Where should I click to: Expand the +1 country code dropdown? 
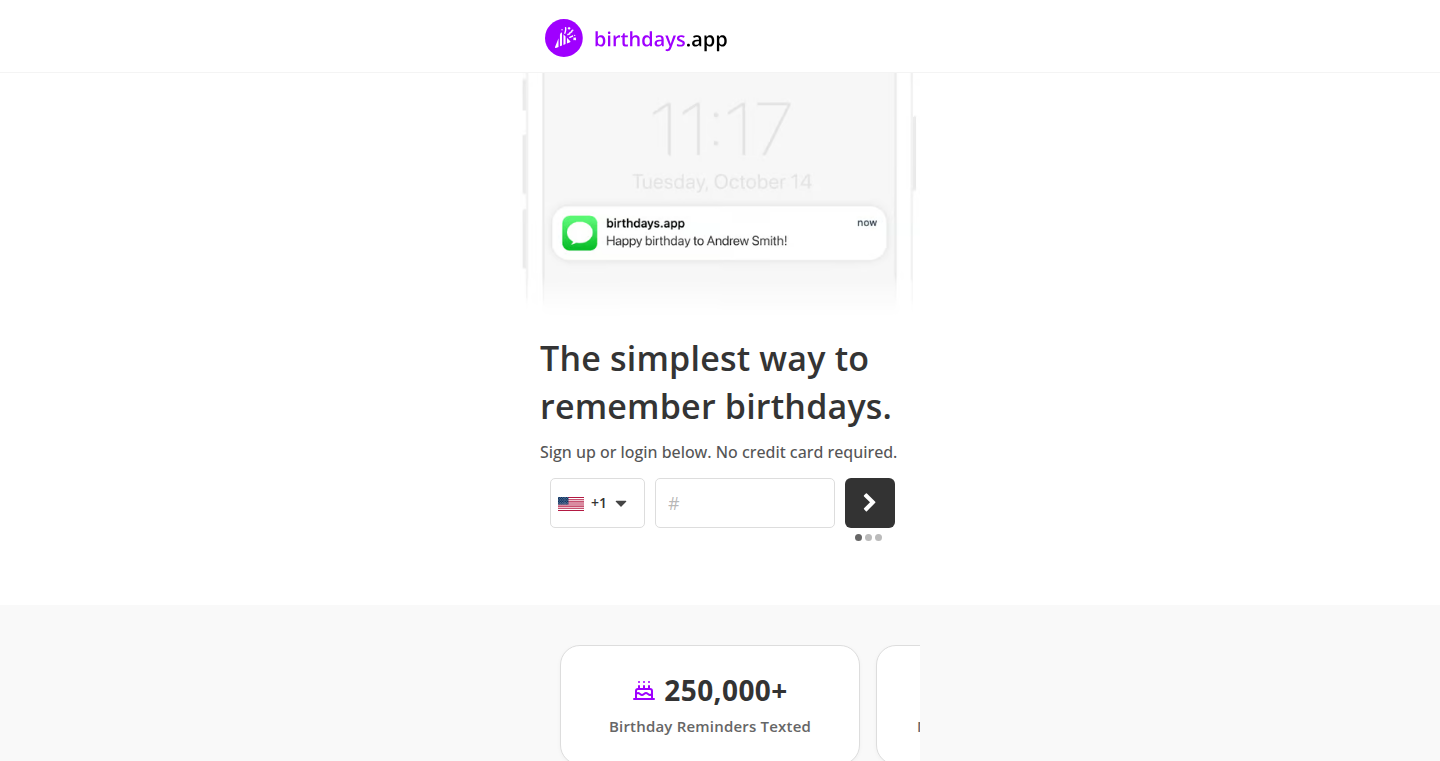(x=597, y=503)
